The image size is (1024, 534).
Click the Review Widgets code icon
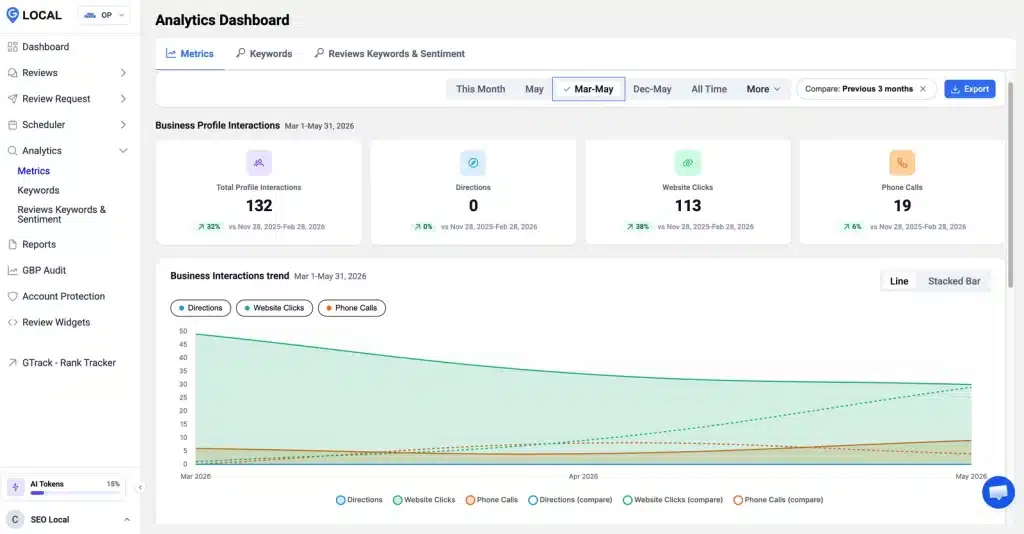[x=12, y=322]
